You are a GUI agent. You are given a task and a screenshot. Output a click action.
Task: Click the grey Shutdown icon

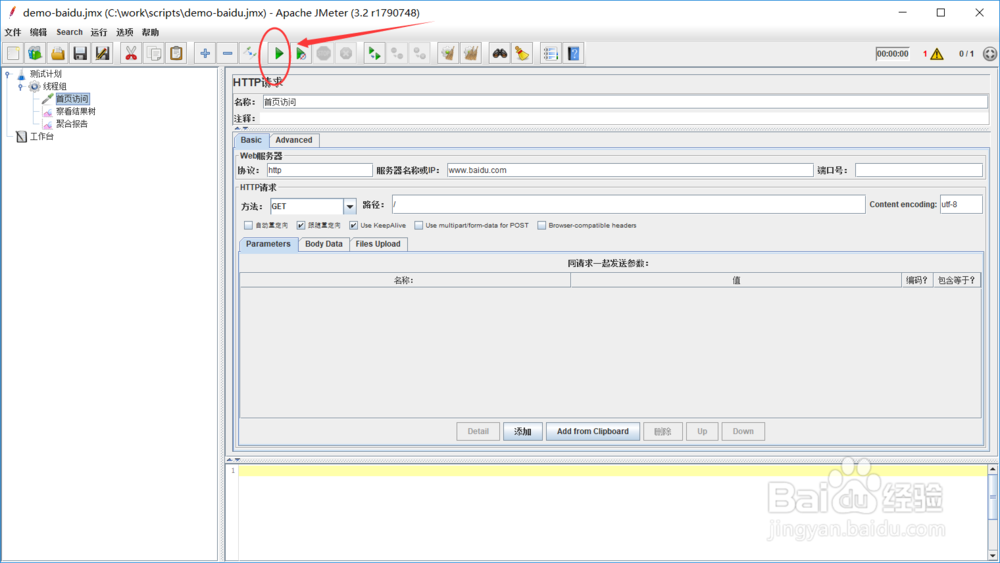[346, 54]
